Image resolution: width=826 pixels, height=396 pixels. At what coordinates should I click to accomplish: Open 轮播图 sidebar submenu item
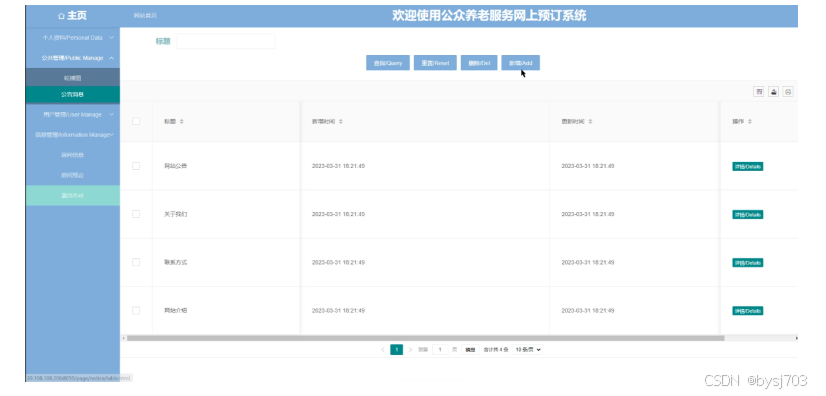[73, 78]
